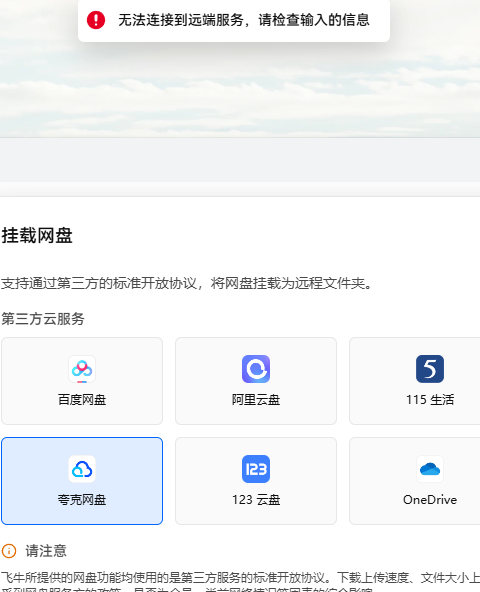This screenshot has height=592, width=480.
Task: Click the 无法连接到远端服务 error message
Action: tap(244, 20)
